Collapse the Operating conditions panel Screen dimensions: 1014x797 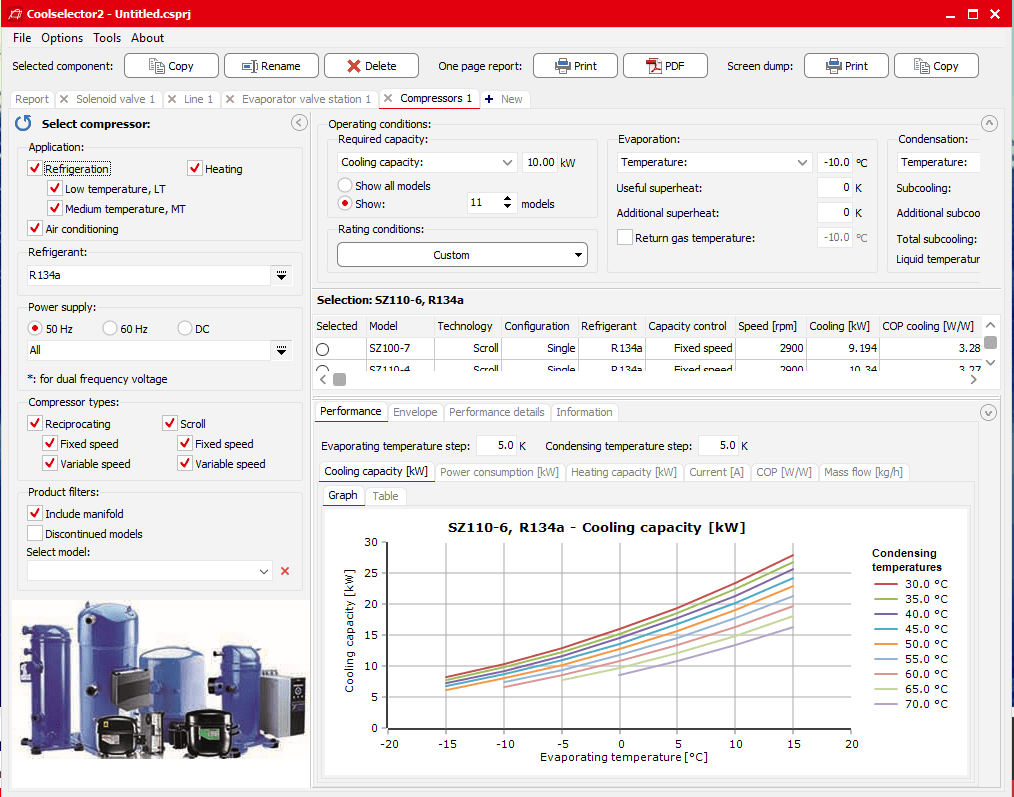tap(989, 123)
